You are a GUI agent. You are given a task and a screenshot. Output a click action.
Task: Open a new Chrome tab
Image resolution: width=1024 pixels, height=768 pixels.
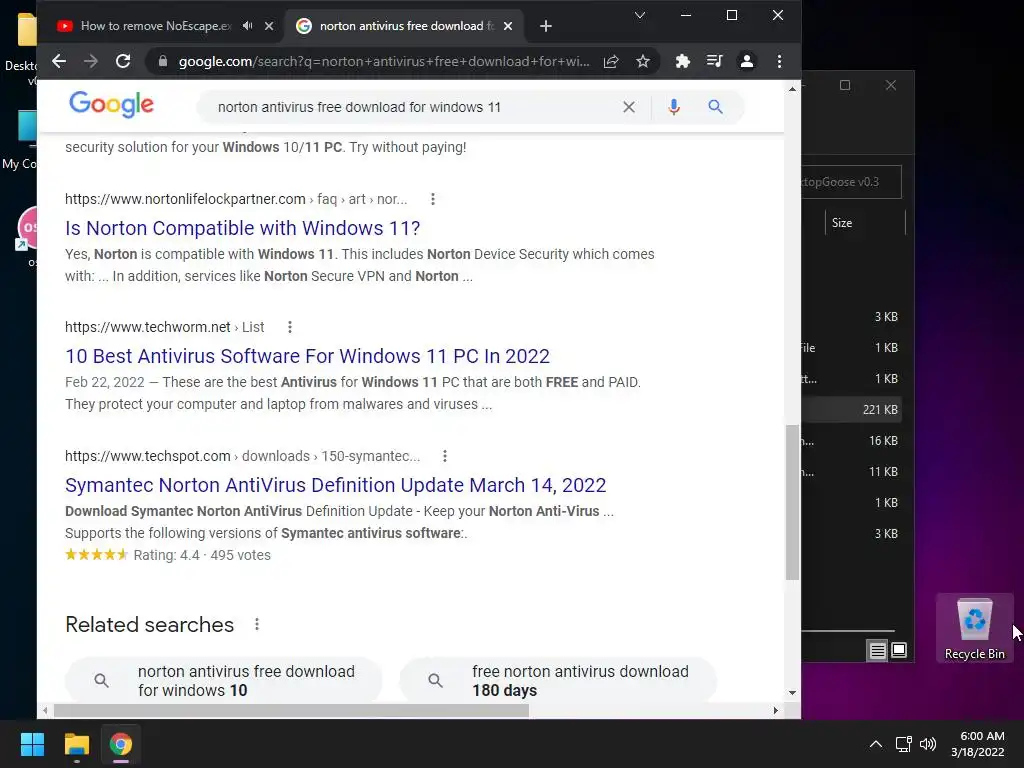[546, 26]
